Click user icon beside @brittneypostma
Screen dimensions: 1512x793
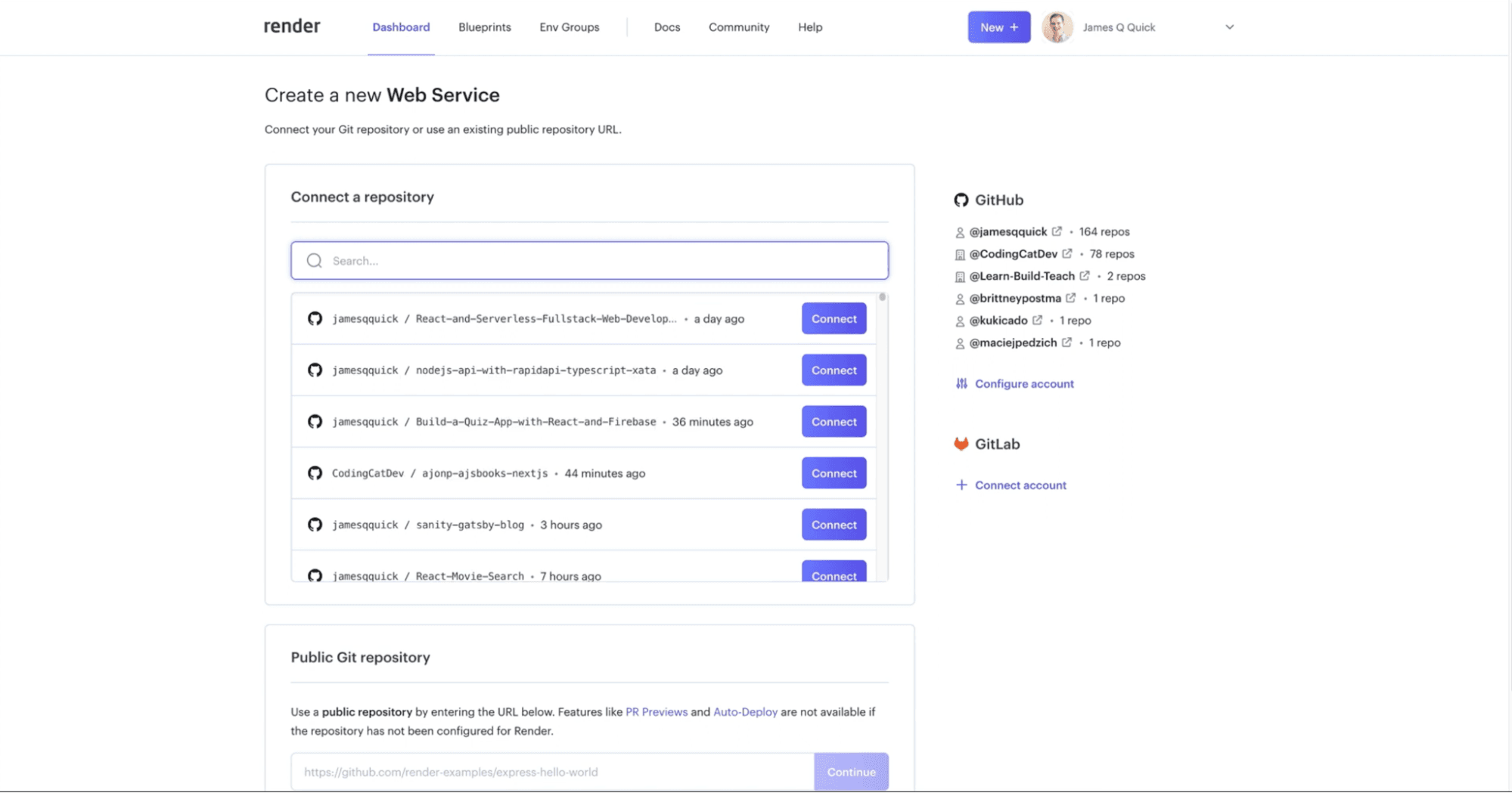click(x=960, y=299)
